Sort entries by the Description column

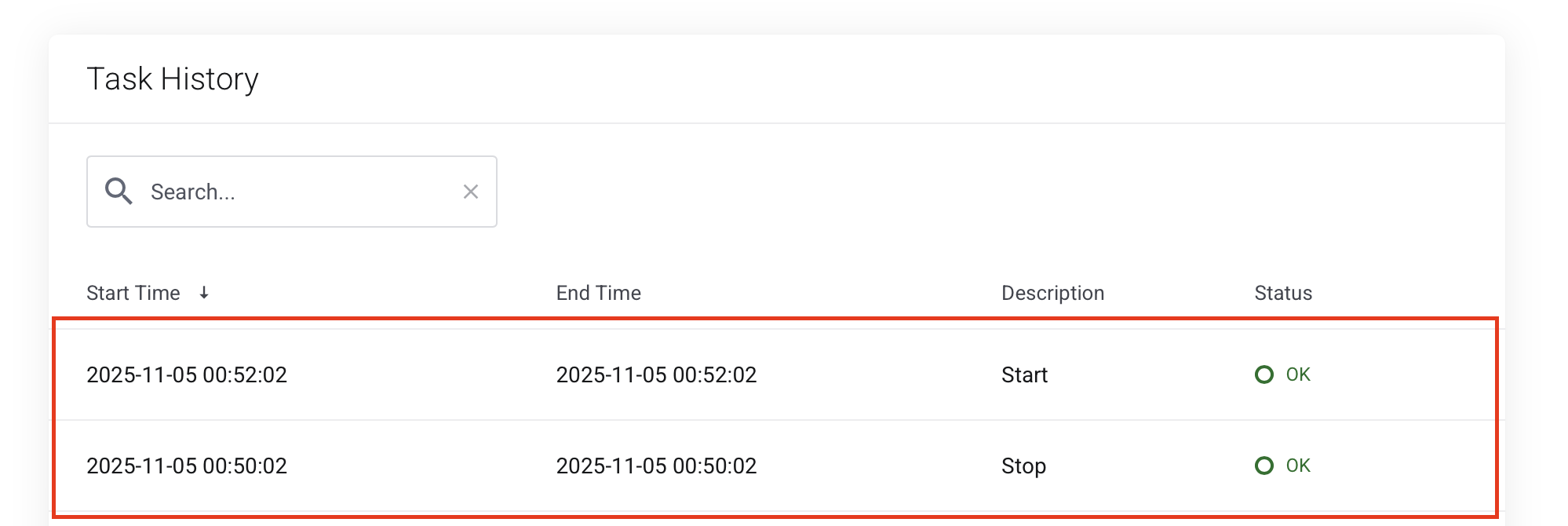[1052, 293]
